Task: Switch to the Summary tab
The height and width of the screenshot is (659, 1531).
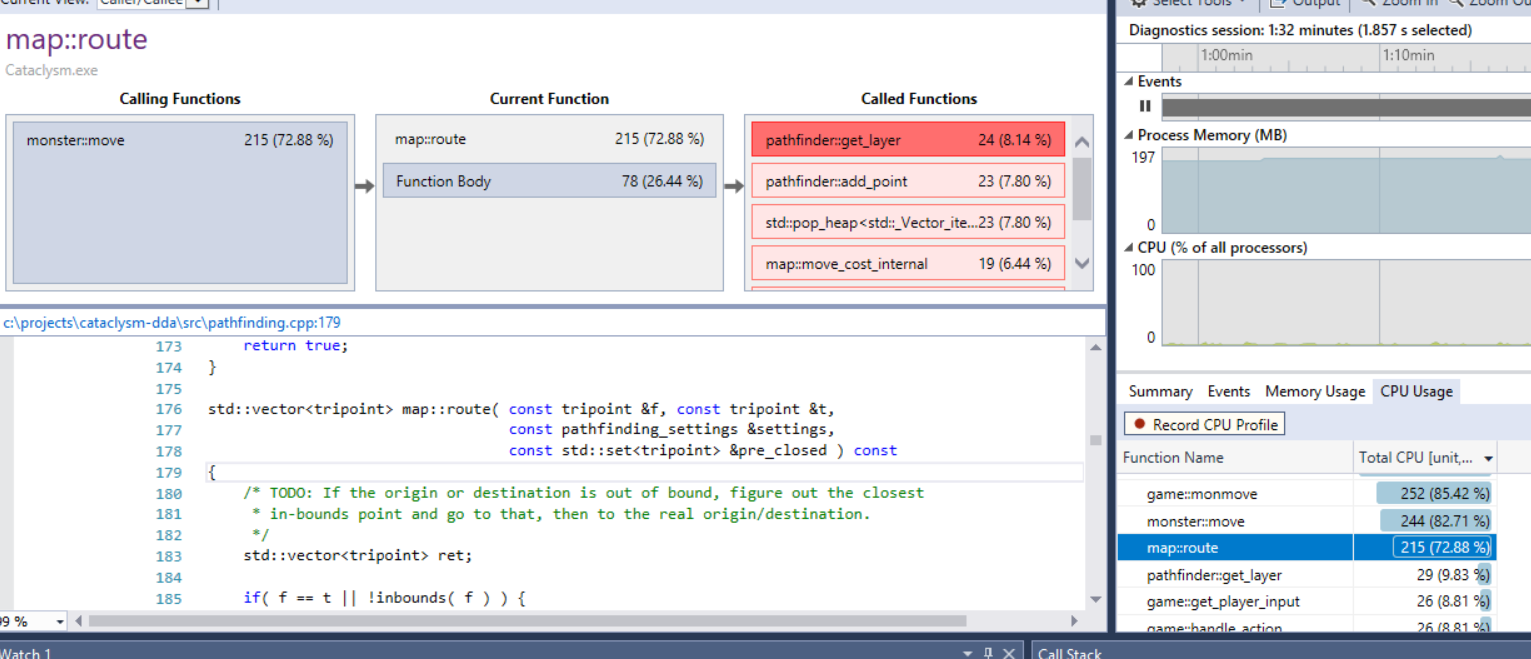Action: 1160,391
